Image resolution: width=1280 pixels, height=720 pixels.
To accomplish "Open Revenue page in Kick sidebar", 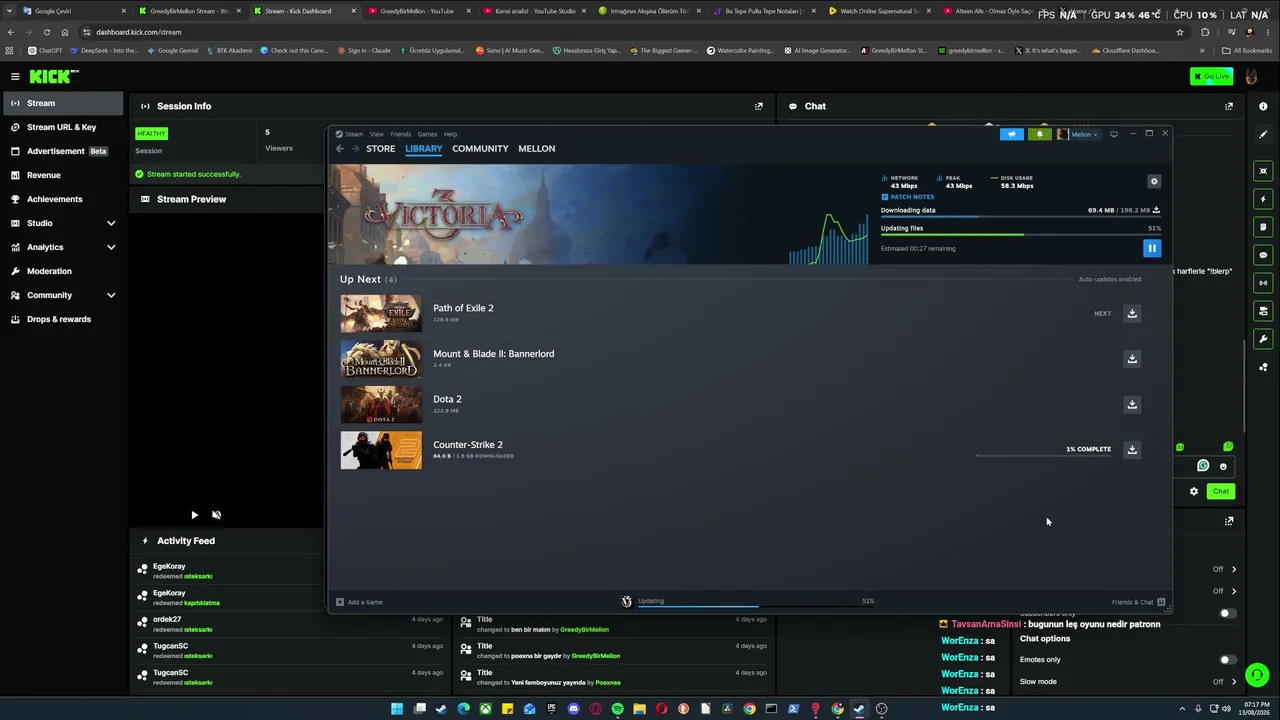I will tap(62, 175).
